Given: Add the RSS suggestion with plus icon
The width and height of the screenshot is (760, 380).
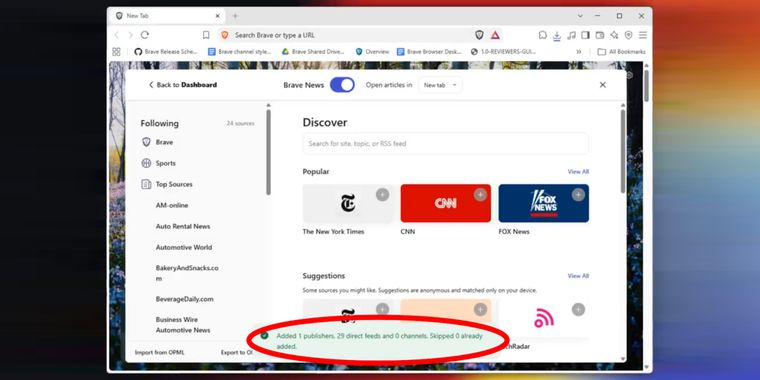Looking at the screenshot, I should point(578,309).
